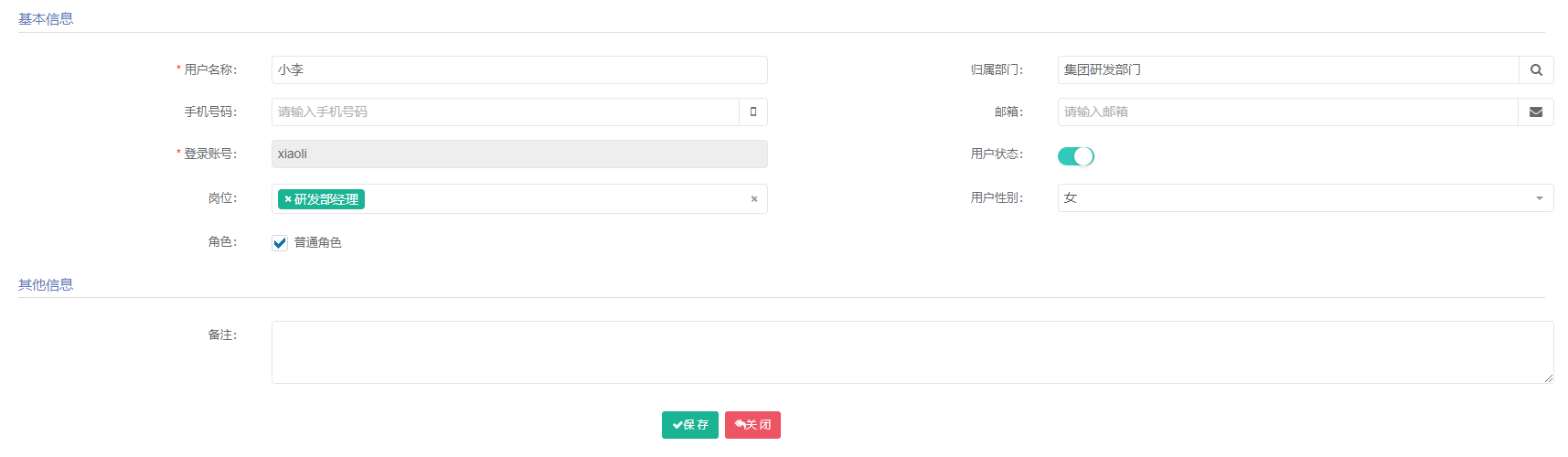Remove the 研发部经理 tag via its x
1568x457 pixels.
288,199
